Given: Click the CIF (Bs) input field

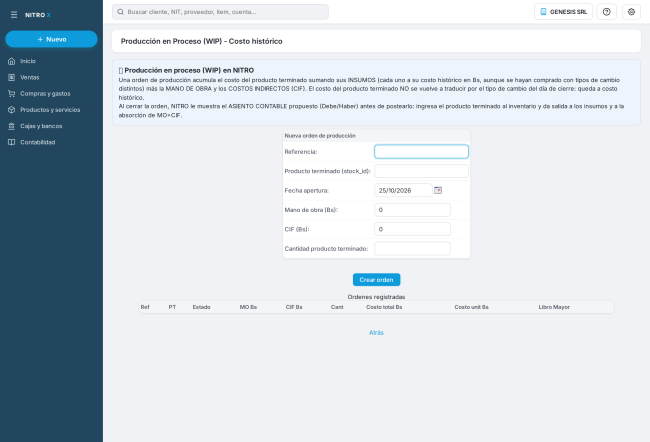Looking at the screenshot, I should point(412,229).
